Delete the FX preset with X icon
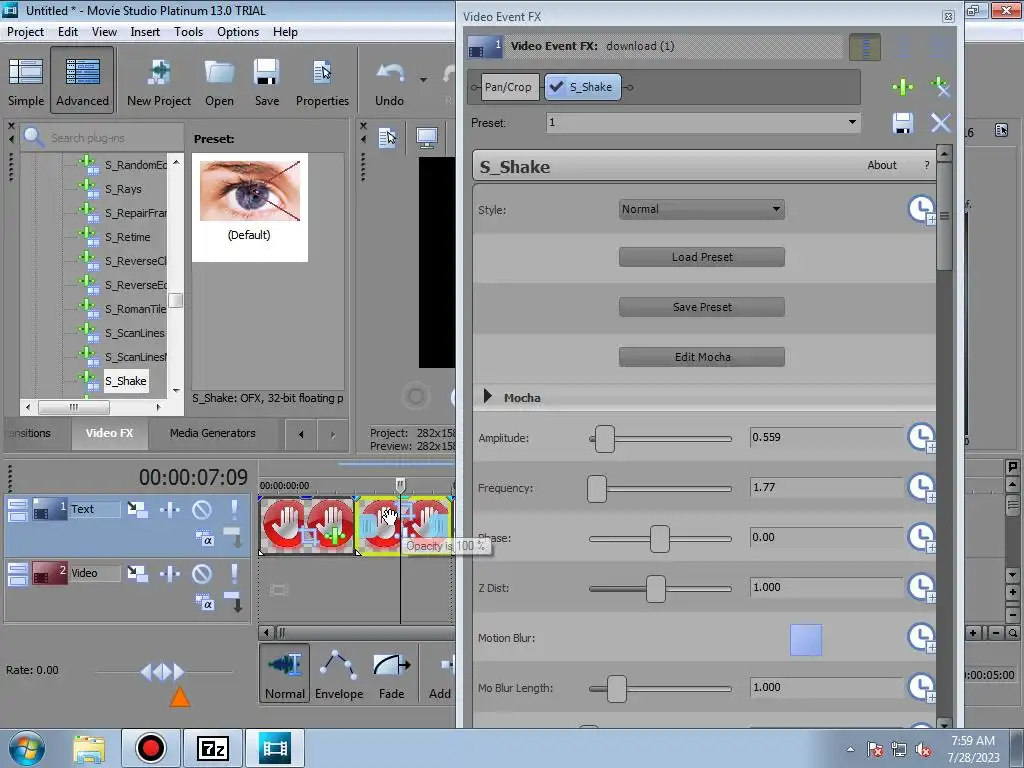The height and width of the screenshot is (768, 1024). [940, 123]
